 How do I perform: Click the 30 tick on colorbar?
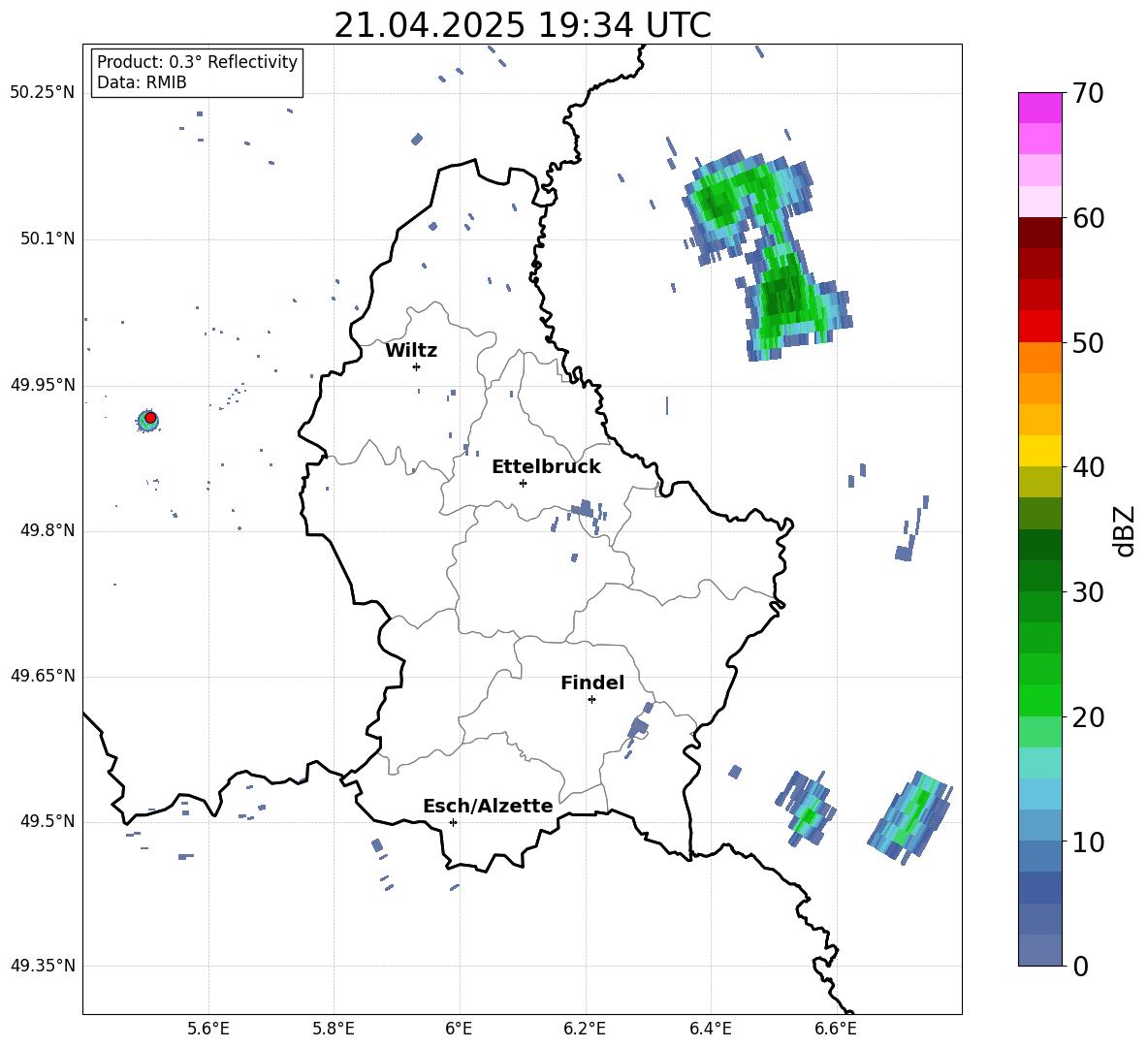(1088, 592)
